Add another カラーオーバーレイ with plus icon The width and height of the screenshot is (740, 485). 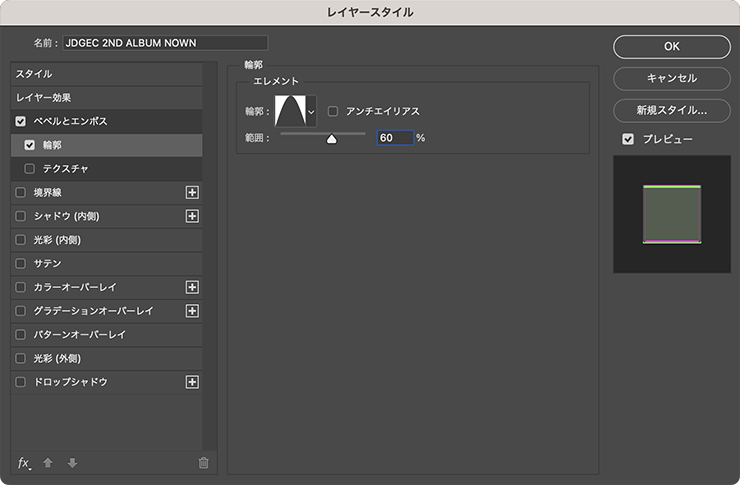(x=193, y=287)
